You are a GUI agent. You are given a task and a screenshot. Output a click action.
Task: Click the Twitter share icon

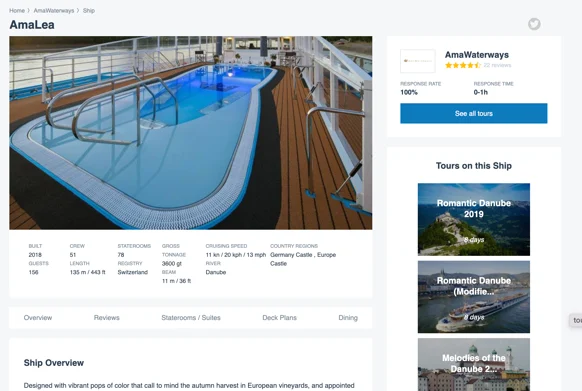[x=534, y=24]
